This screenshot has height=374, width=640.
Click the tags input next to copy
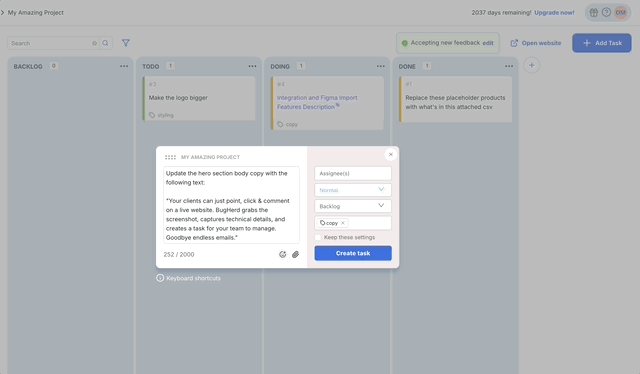coord(369,223)
